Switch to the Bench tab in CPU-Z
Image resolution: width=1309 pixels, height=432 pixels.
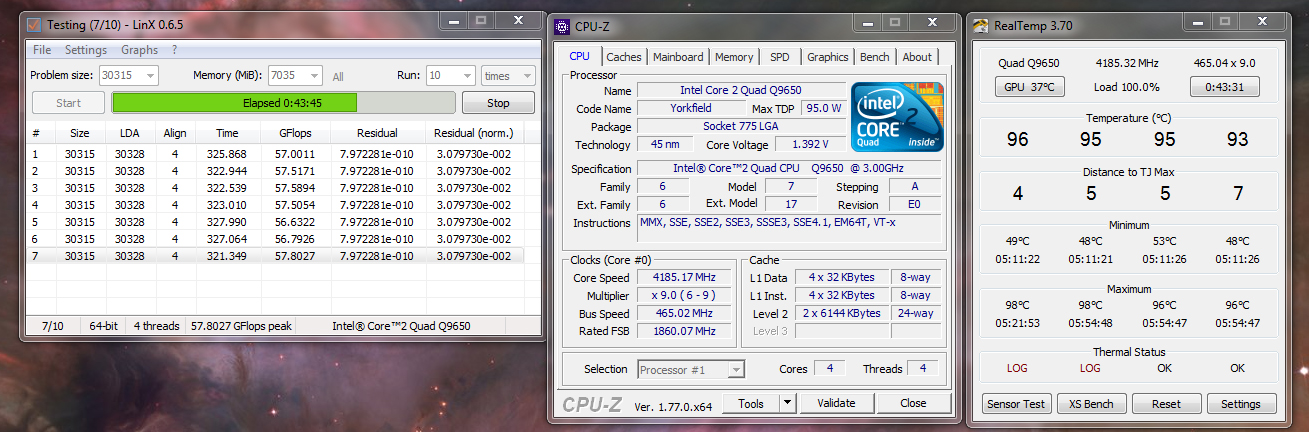(x=875, y=58)
